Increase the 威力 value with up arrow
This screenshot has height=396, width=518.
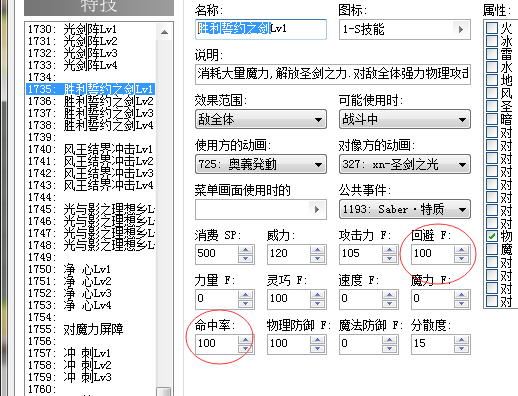[318, 250]
